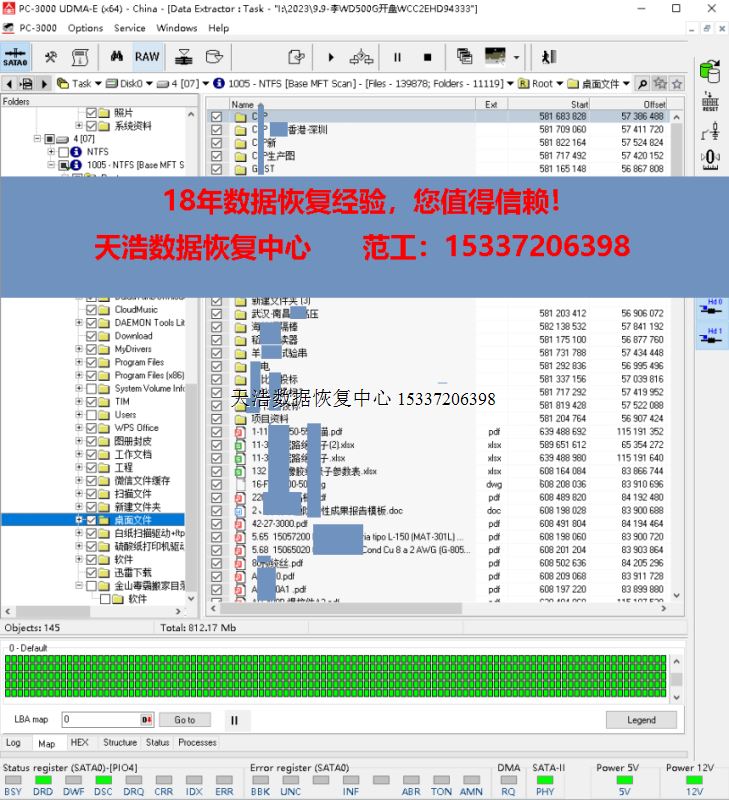Viewport: 729px width, 800px height.
Task: Click the SATA0 port icon
Action: [15, 57]
